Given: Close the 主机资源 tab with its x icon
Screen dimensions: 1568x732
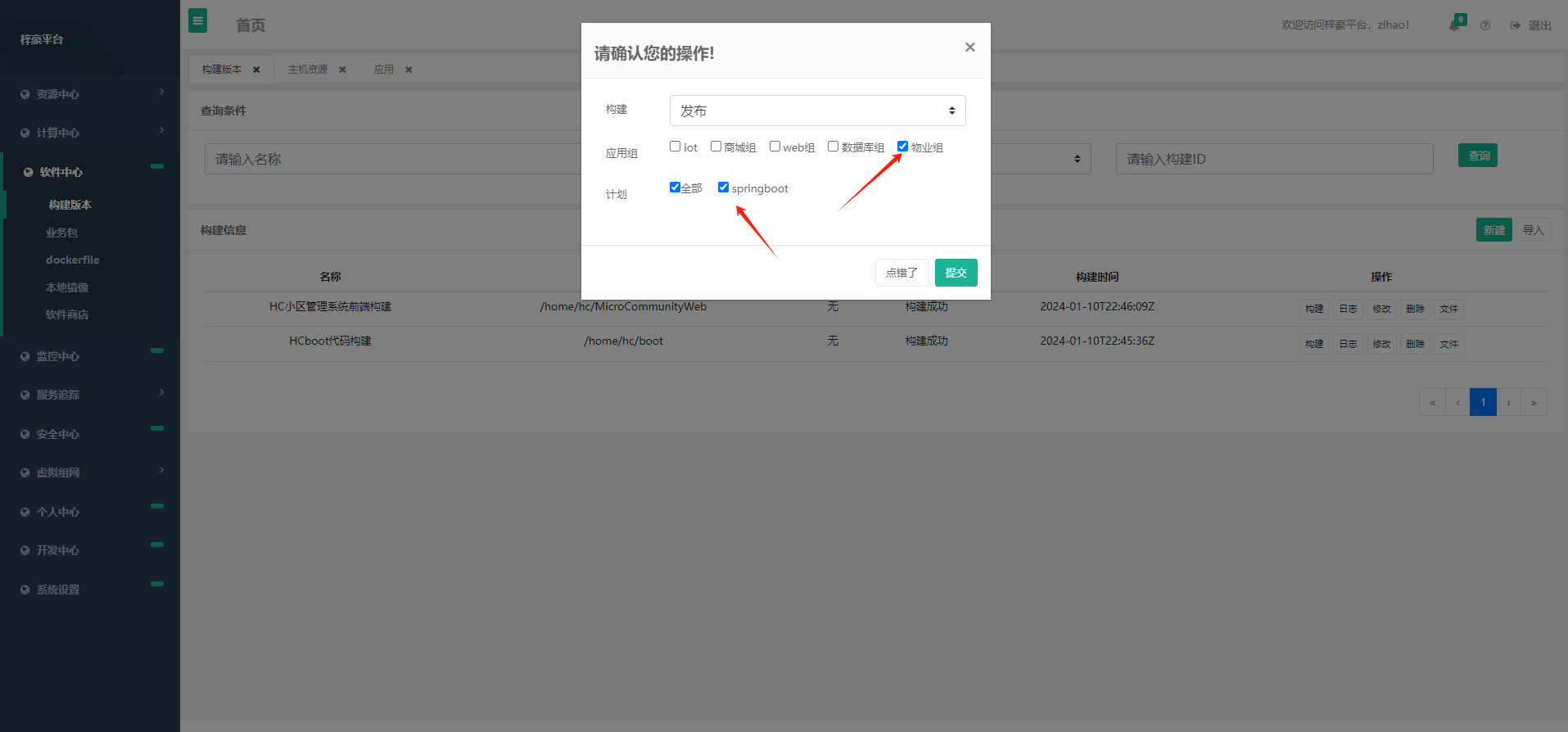Looking at the screenshot, I should 342,70.
